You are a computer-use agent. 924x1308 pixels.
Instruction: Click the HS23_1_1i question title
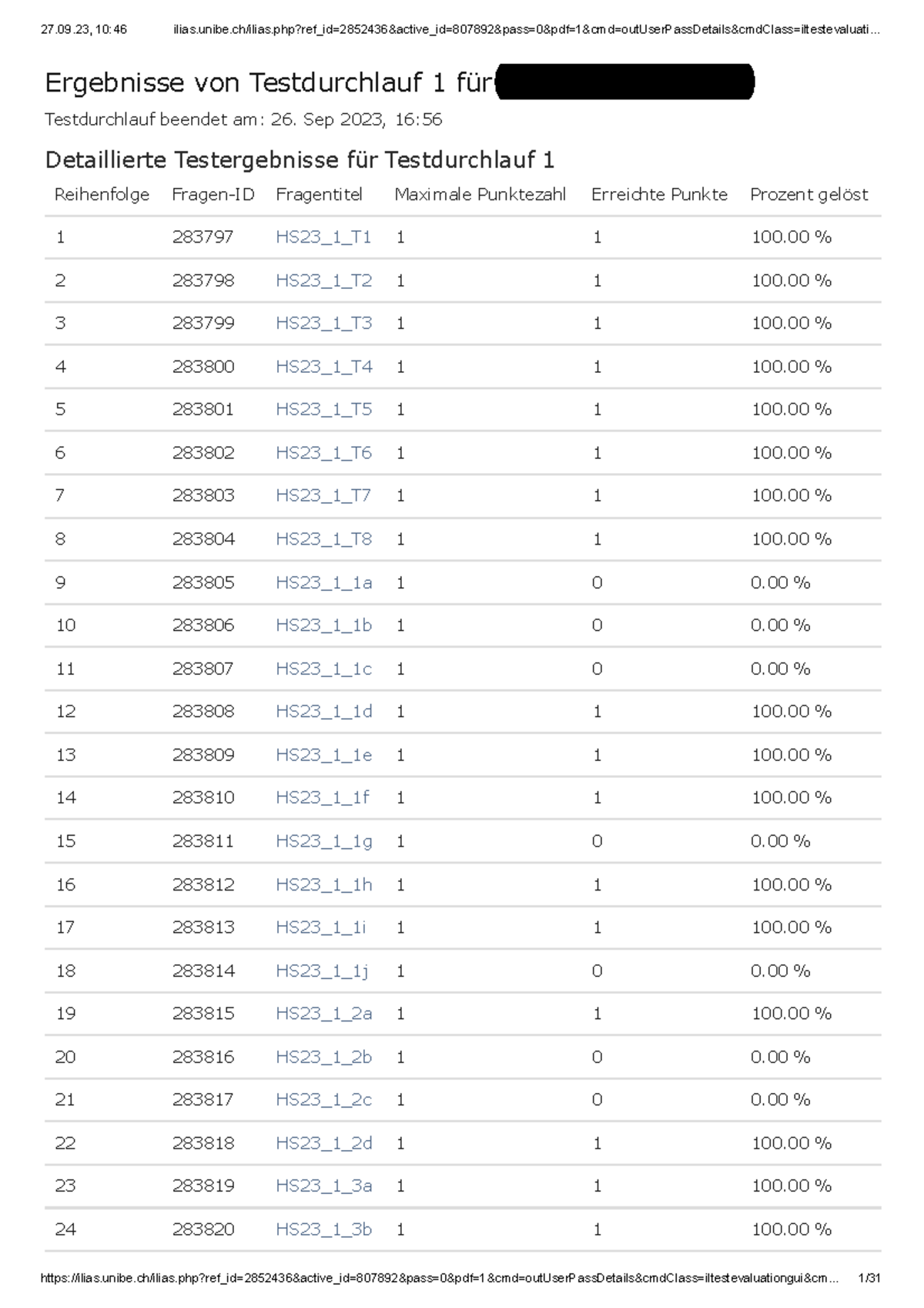[320, 927]
